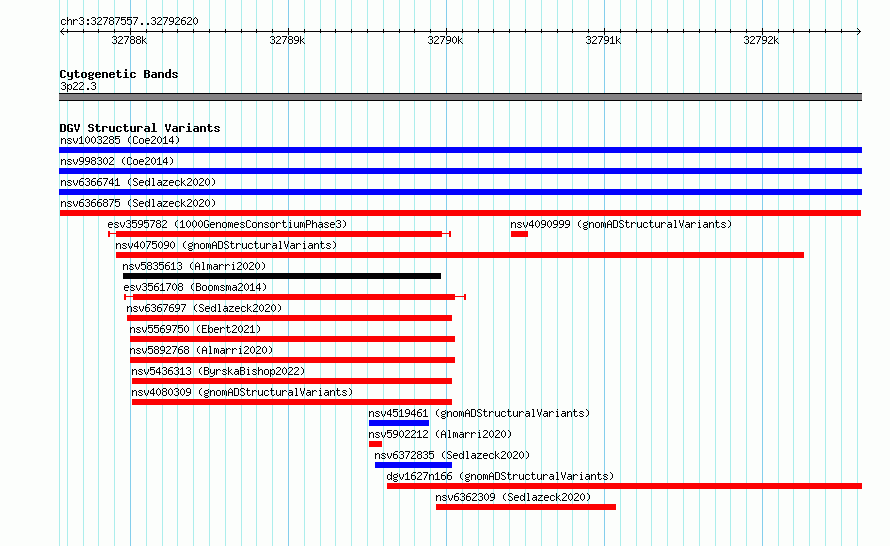Select the red bar of nsv5569750
The width and height of the screenshot is (890, 546).
click(292, 339)
